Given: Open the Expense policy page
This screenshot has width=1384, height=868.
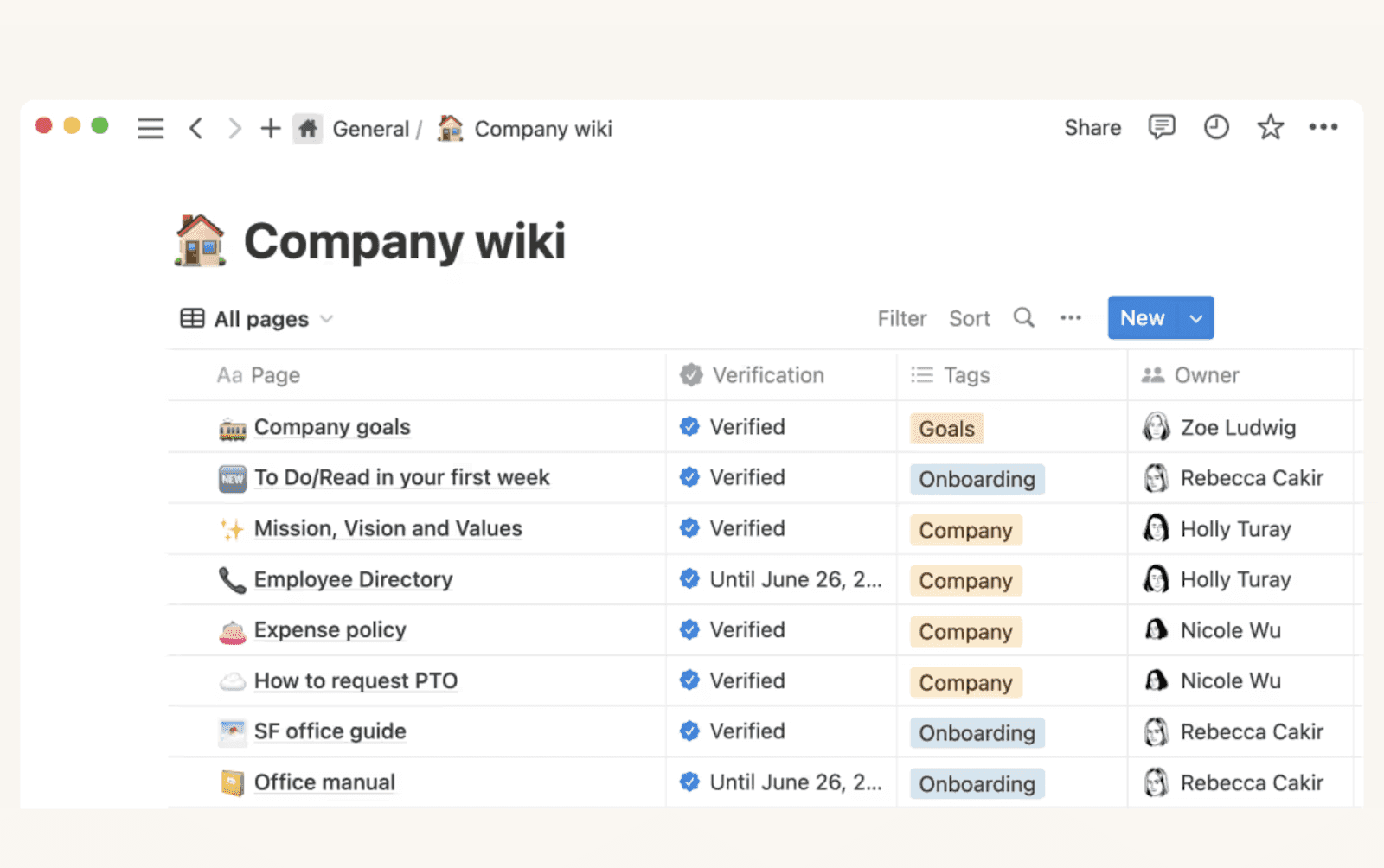Looking at the screenshot, I should click(x=330, y=629).
